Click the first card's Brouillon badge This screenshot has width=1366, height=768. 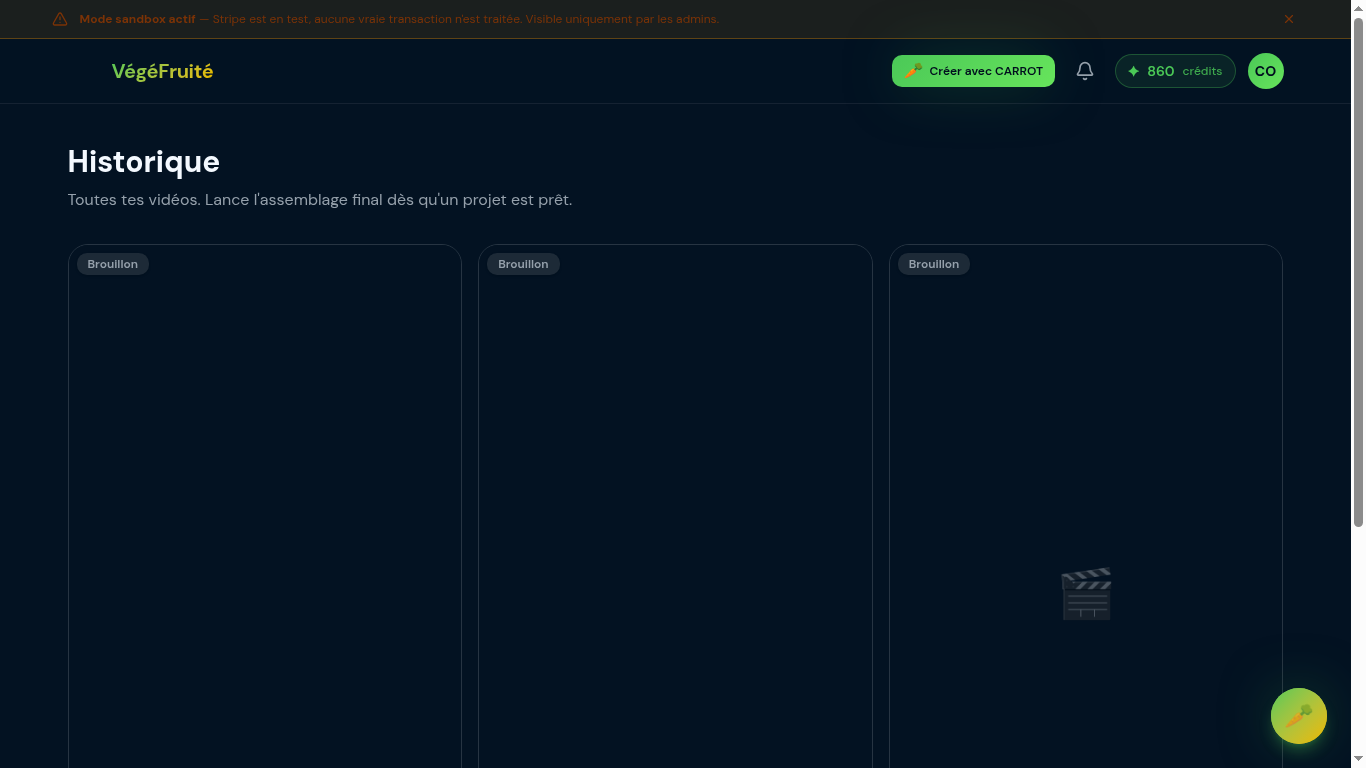coord(112,264)
